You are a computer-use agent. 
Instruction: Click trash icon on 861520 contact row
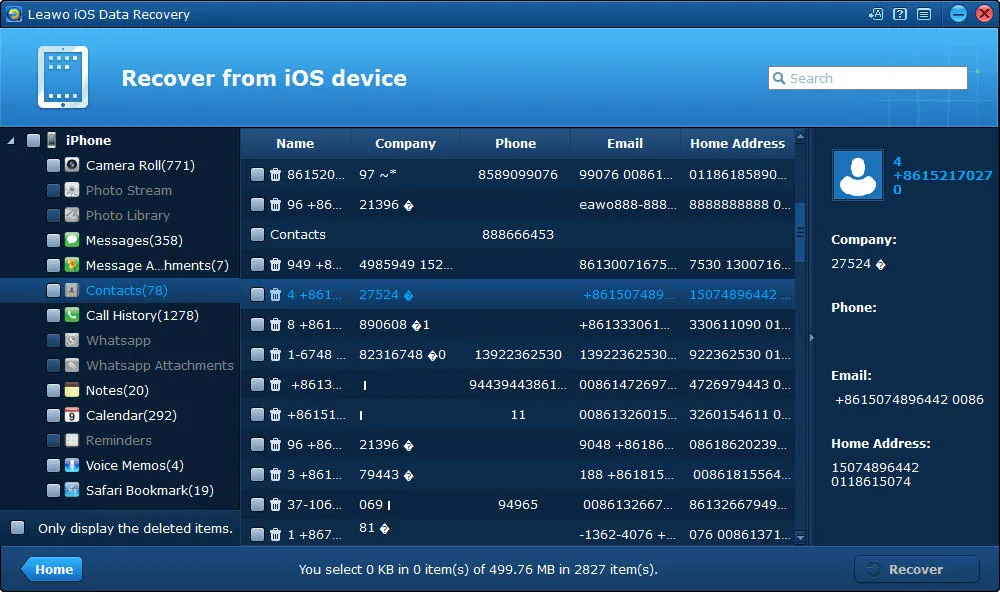tap(275, 175)
